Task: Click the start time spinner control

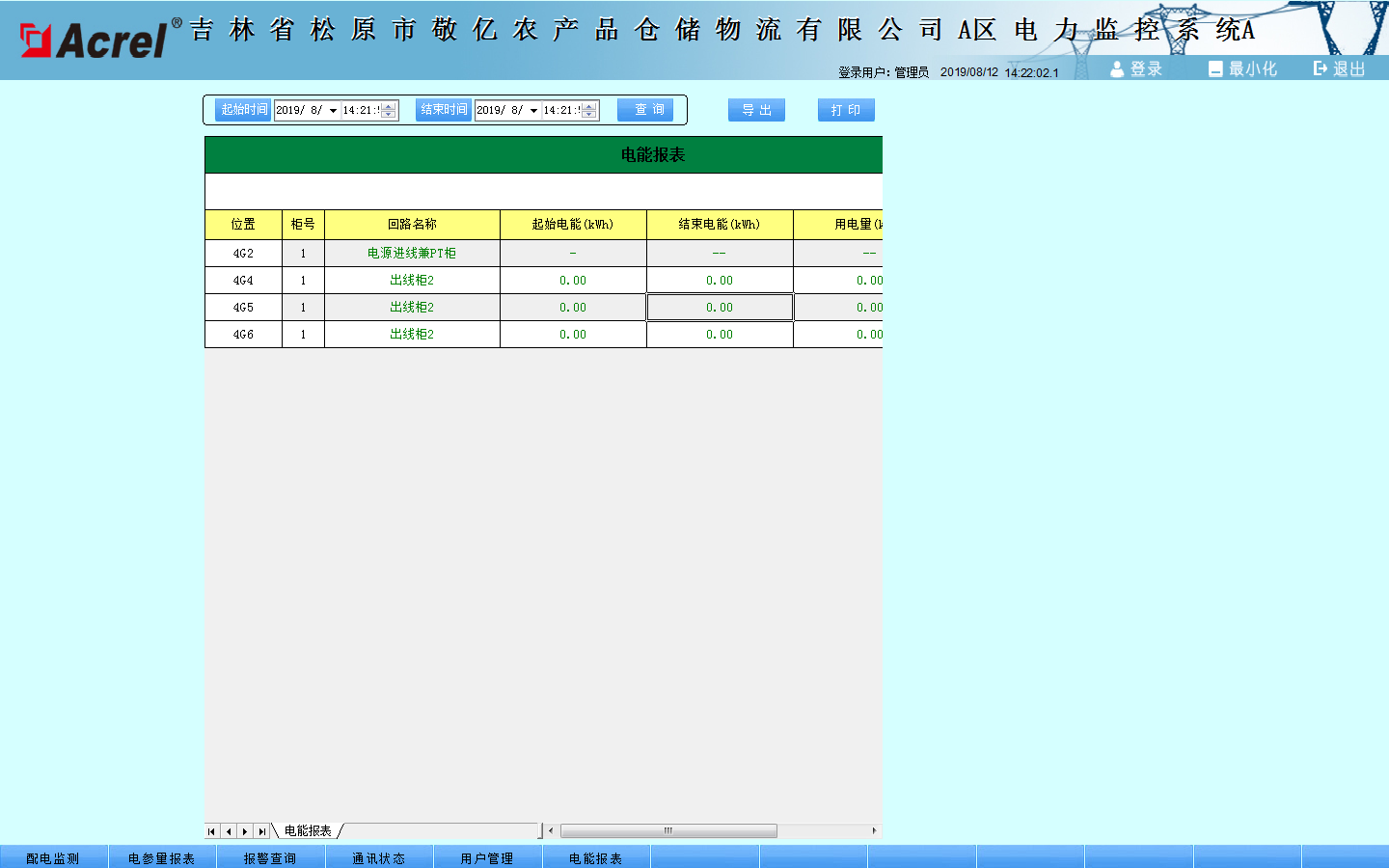Action: [389, 111]
